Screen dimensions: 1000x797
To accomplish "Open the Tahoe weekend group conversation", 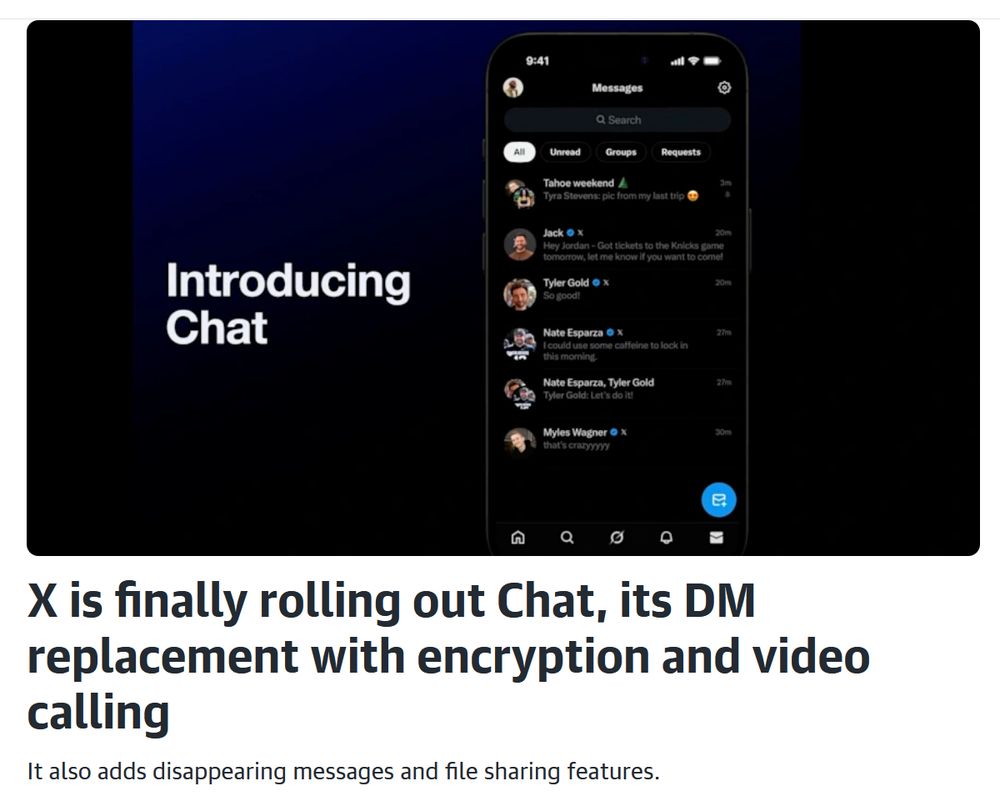I will point(617,192).
